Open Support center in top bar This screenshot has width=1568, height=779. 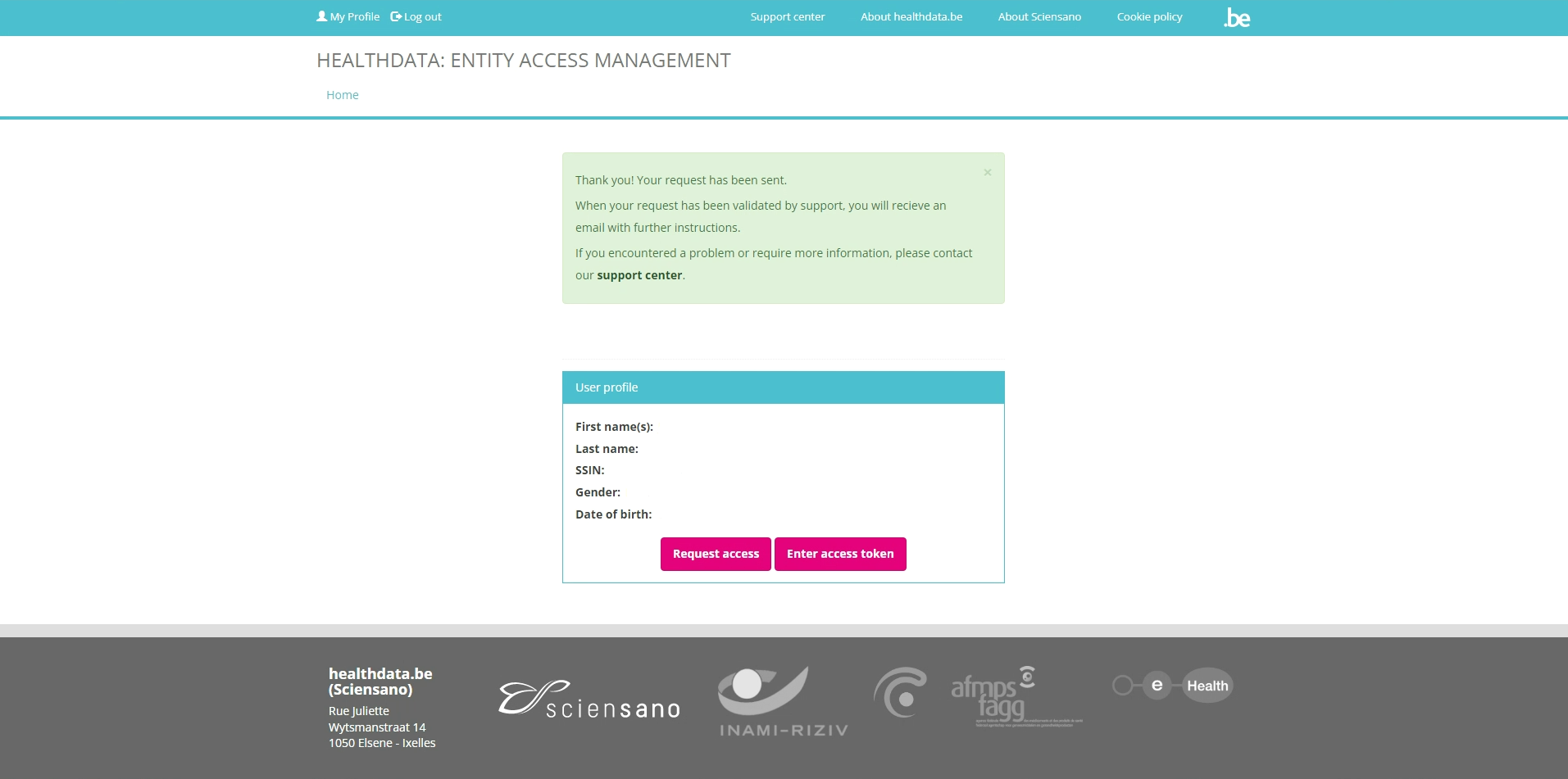pyautogui.click(x=787, y=17)
